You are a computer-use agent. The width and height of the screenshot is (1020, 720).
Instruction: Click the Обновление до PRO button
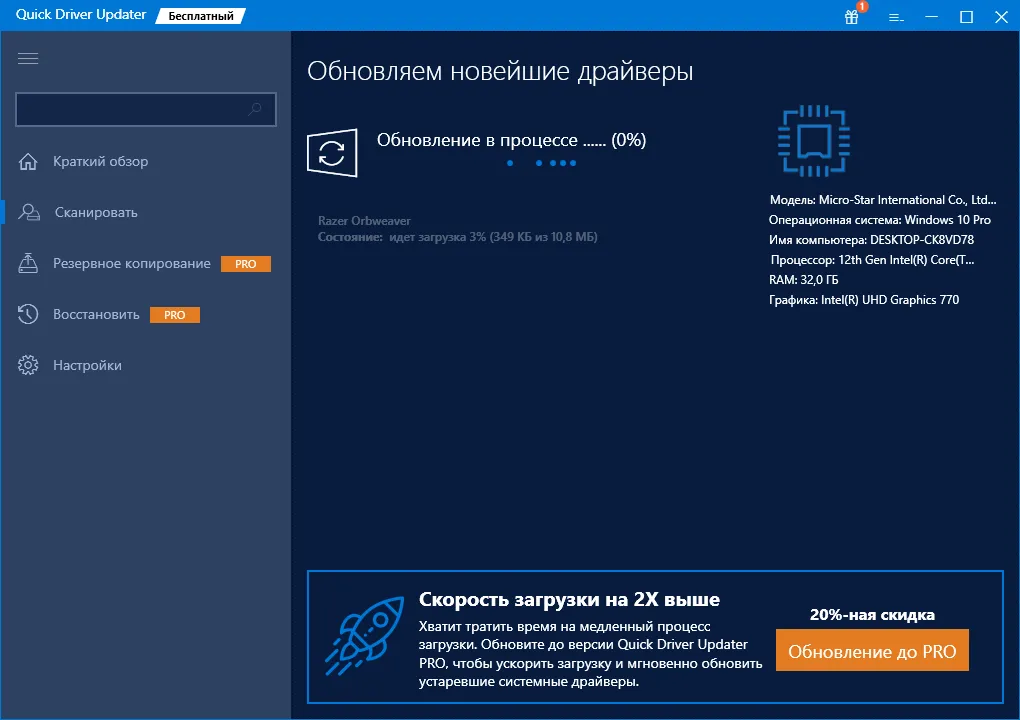point(872,650)
